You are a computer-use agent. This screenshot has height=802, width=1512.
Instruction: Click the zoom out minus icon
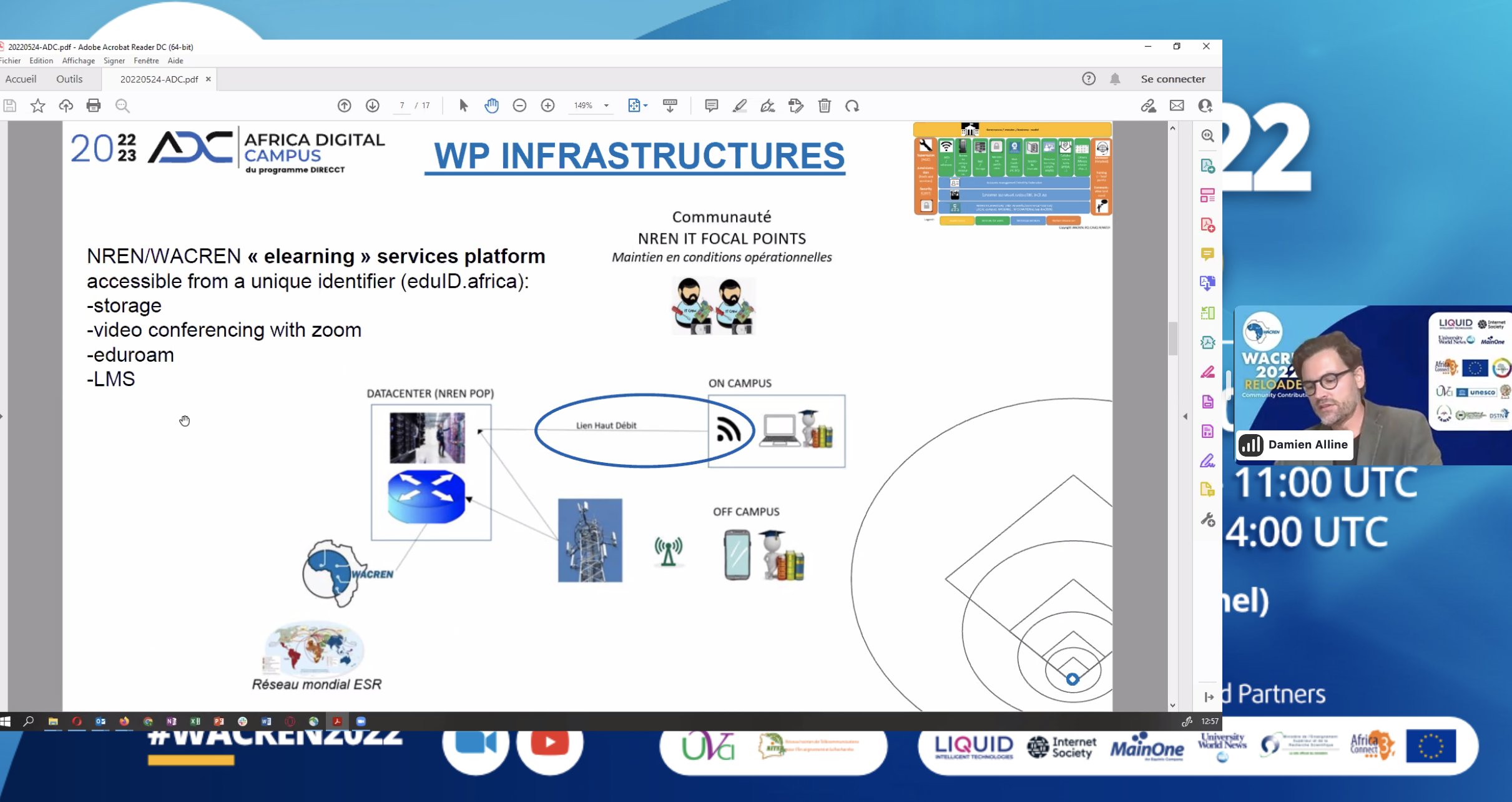click(x=519, y=106)
